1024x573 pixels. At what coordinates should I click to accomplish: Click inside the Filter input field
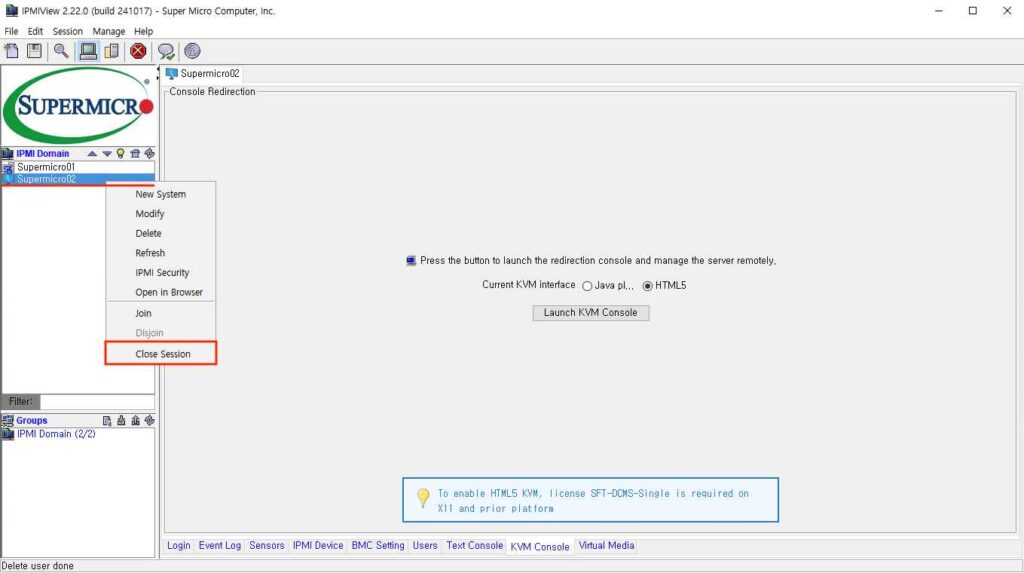(97, 401)
